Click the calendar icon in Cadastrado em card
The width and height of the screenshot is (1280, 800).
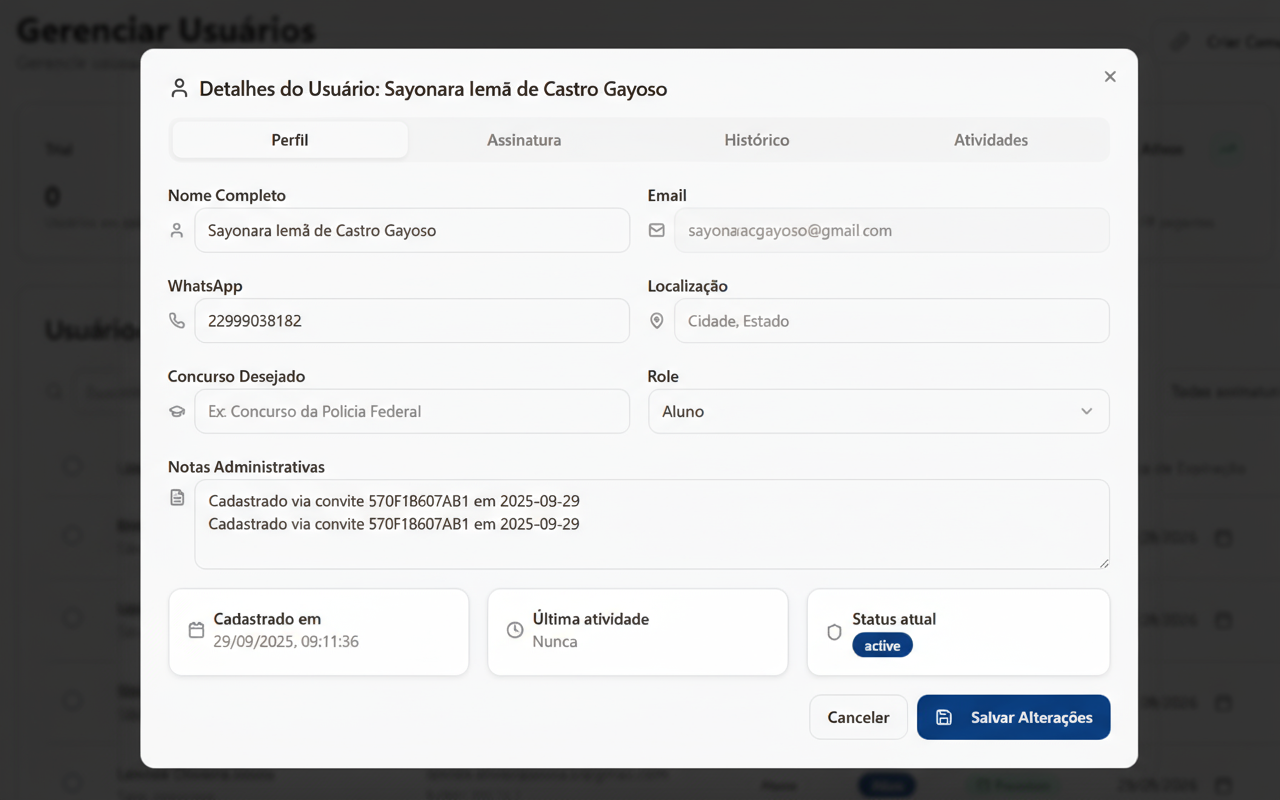click(196, 631)
